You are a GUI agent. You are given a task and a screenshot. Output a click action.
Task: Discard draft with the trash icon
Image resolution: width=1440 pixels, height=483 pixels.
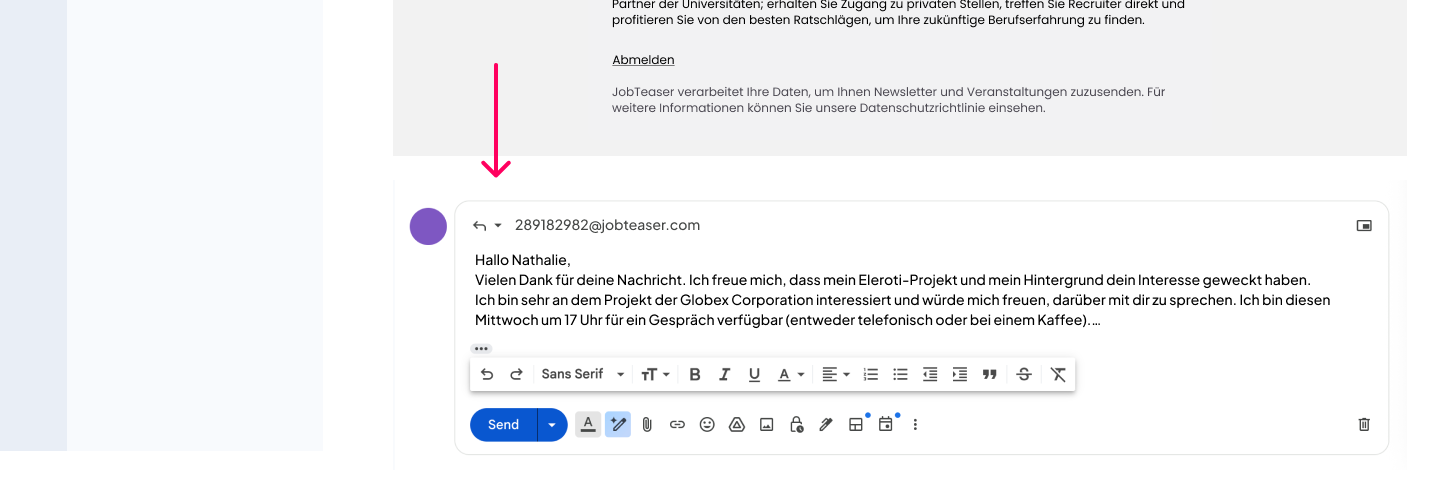point(1364,424)
